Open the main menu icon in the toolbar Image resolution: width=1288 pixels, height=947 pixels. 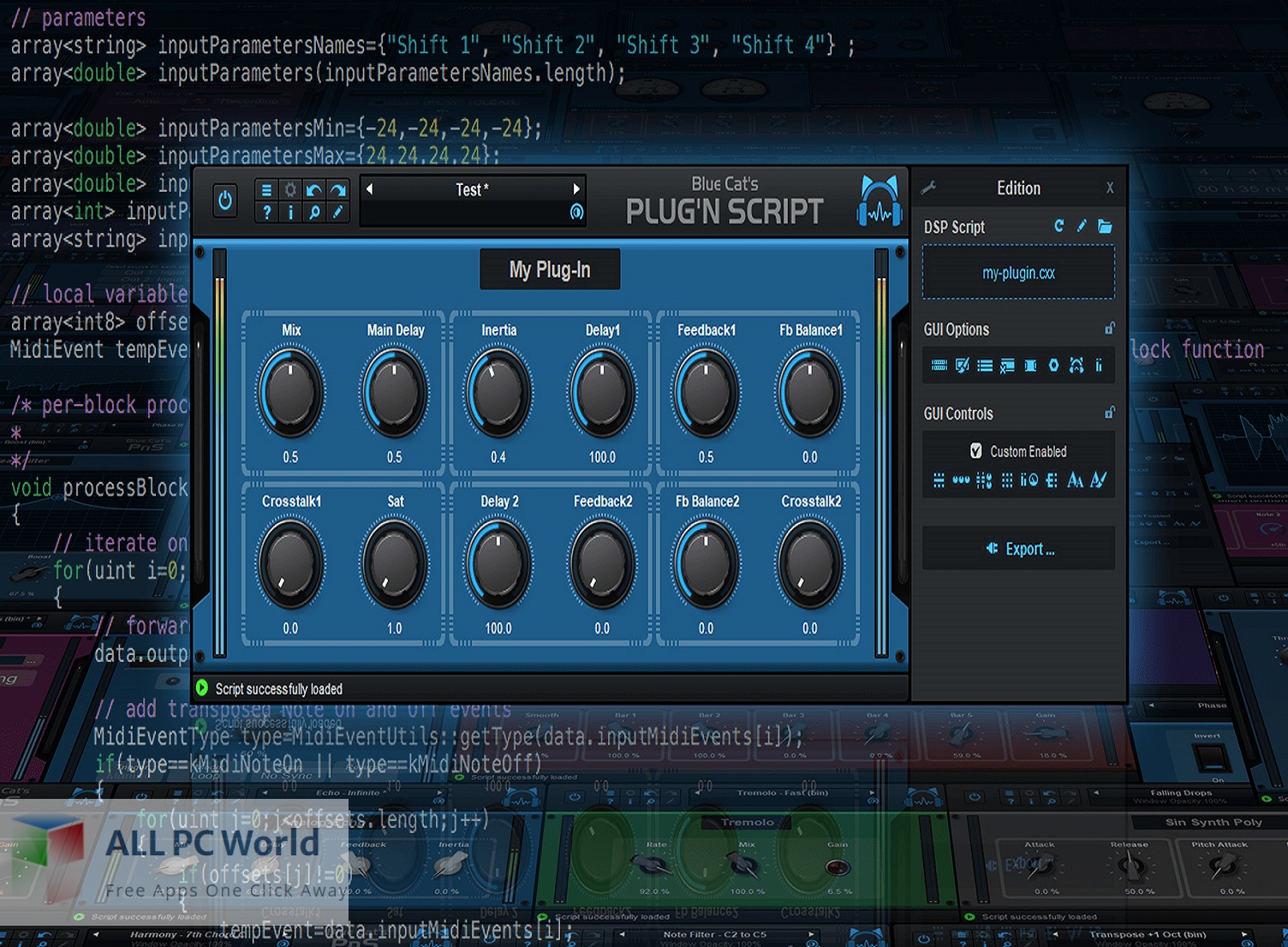coord(266,190)
